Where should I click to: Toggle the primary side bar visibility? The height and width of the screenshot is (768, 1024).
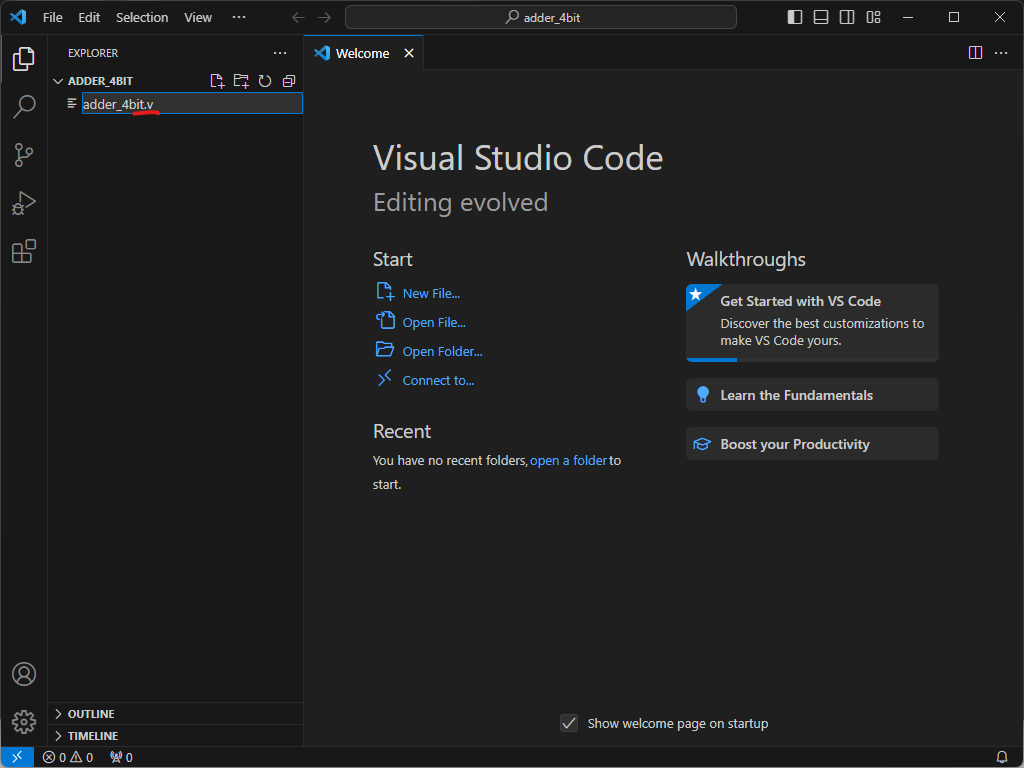pyautogui.click(x=795, y=17)
